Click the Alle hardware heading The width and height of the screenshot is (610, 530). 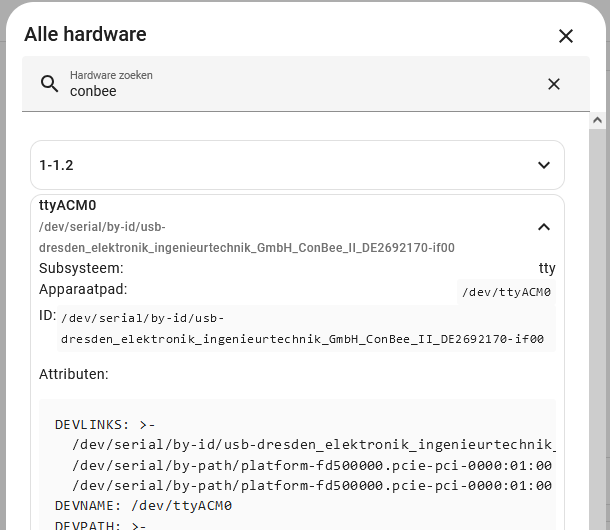pyautogui.click(x=85, y=34)
